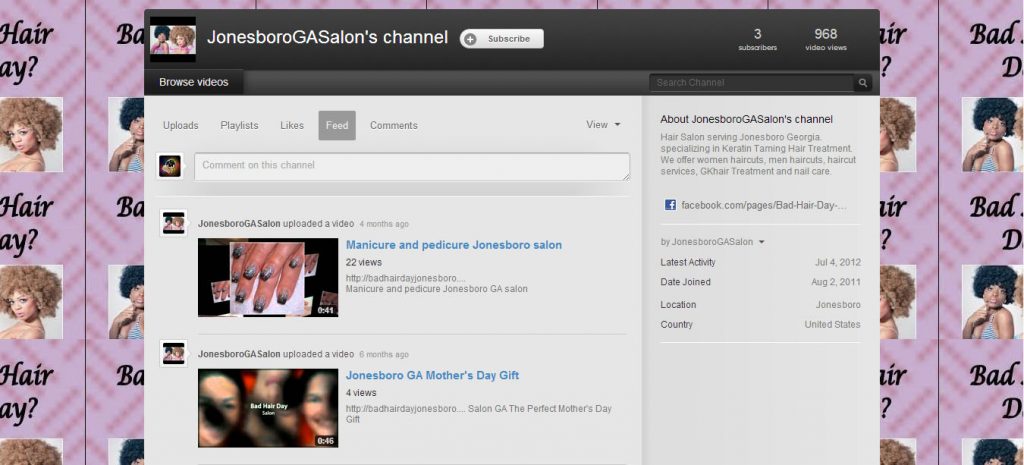Click the channel avatar in the header

172,39
